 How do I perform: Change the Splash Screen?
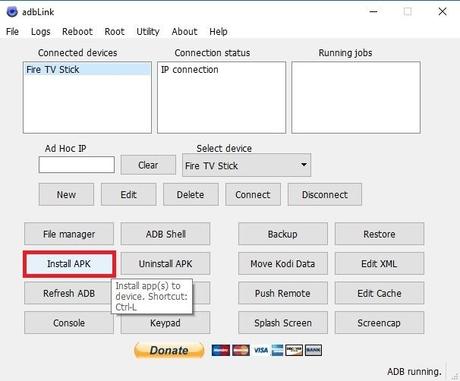click(x=283, y=323)
